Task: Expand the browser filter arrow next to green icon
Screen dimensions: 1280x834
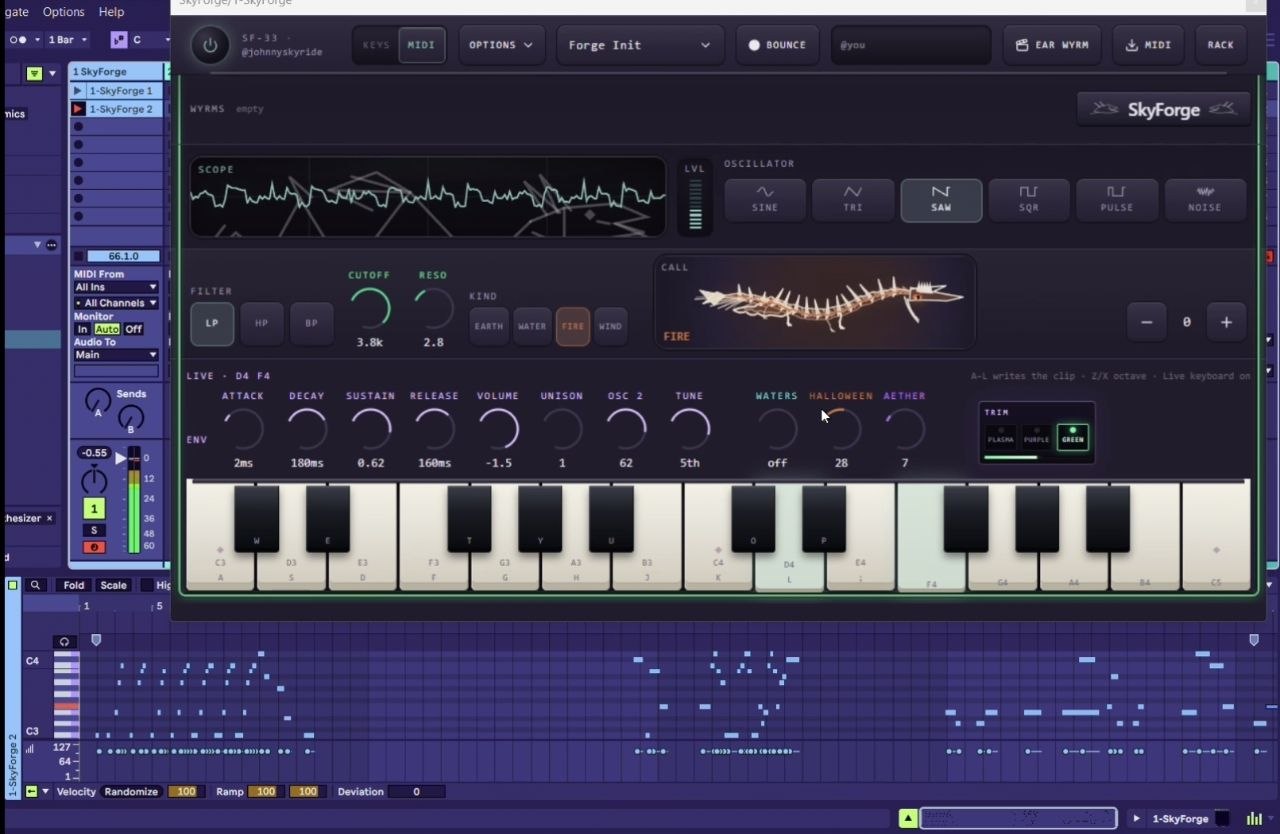Action: (51, 73)
